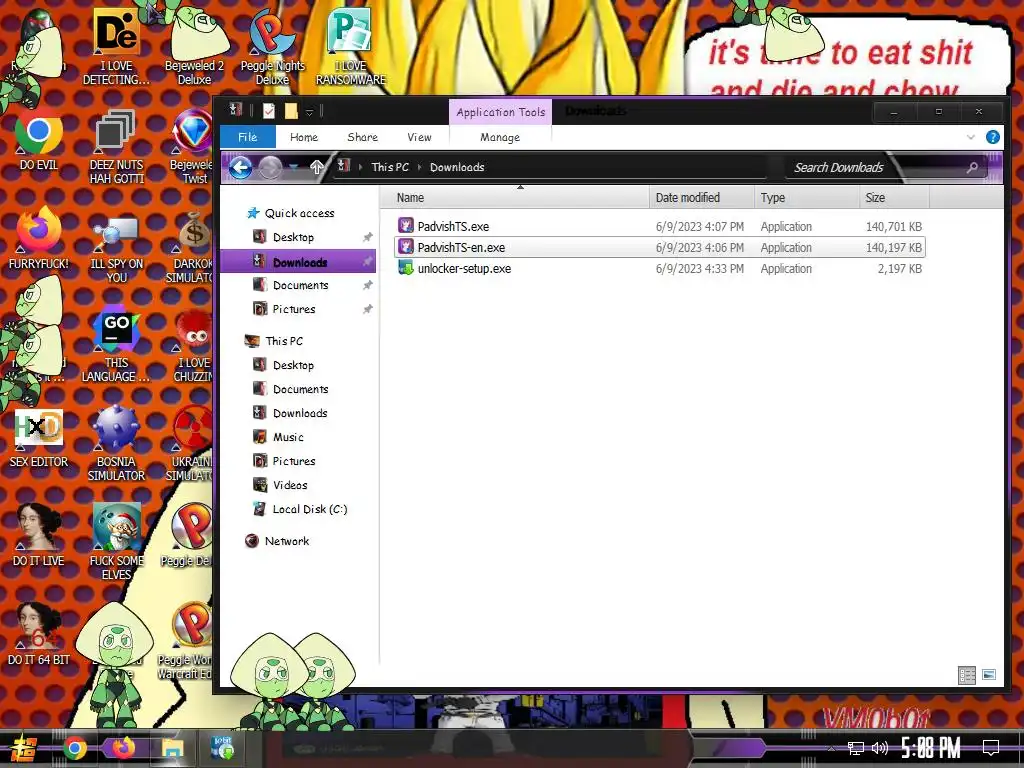This screenshot has height=768, width=1024.
Task: Open pinned Desktop under Quick access
Action: 293,237
